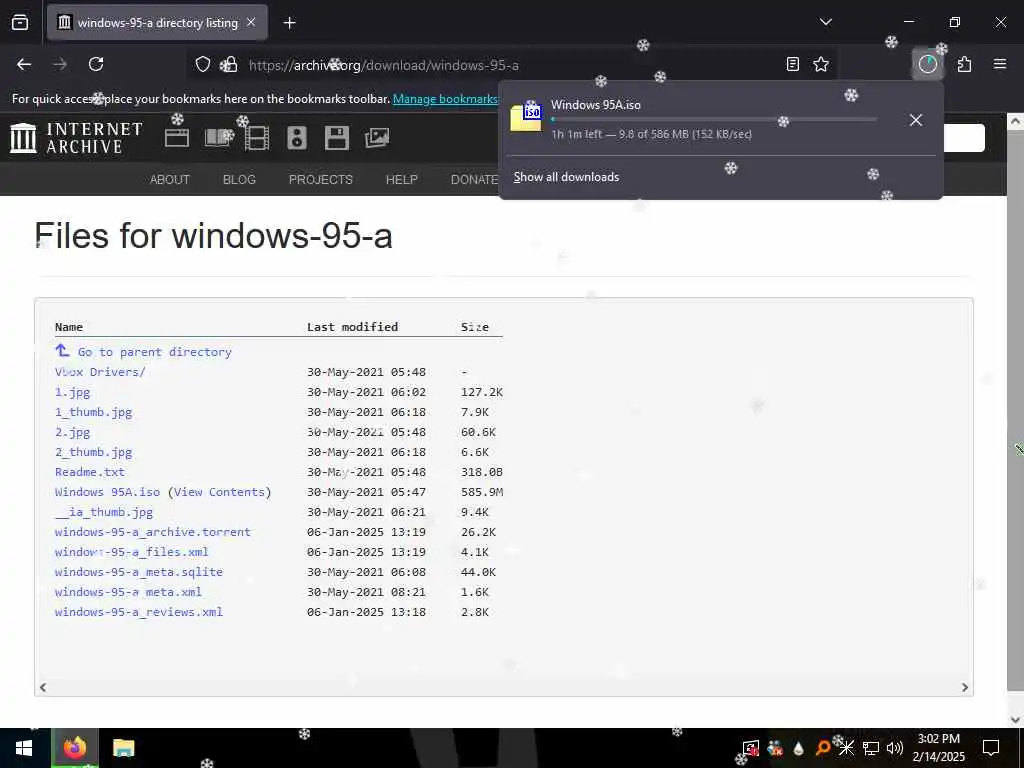The height and width of the screenshot is (768, 1024).
Task: Expand the list all tabs chevron
Action: [x=825, y=22]
